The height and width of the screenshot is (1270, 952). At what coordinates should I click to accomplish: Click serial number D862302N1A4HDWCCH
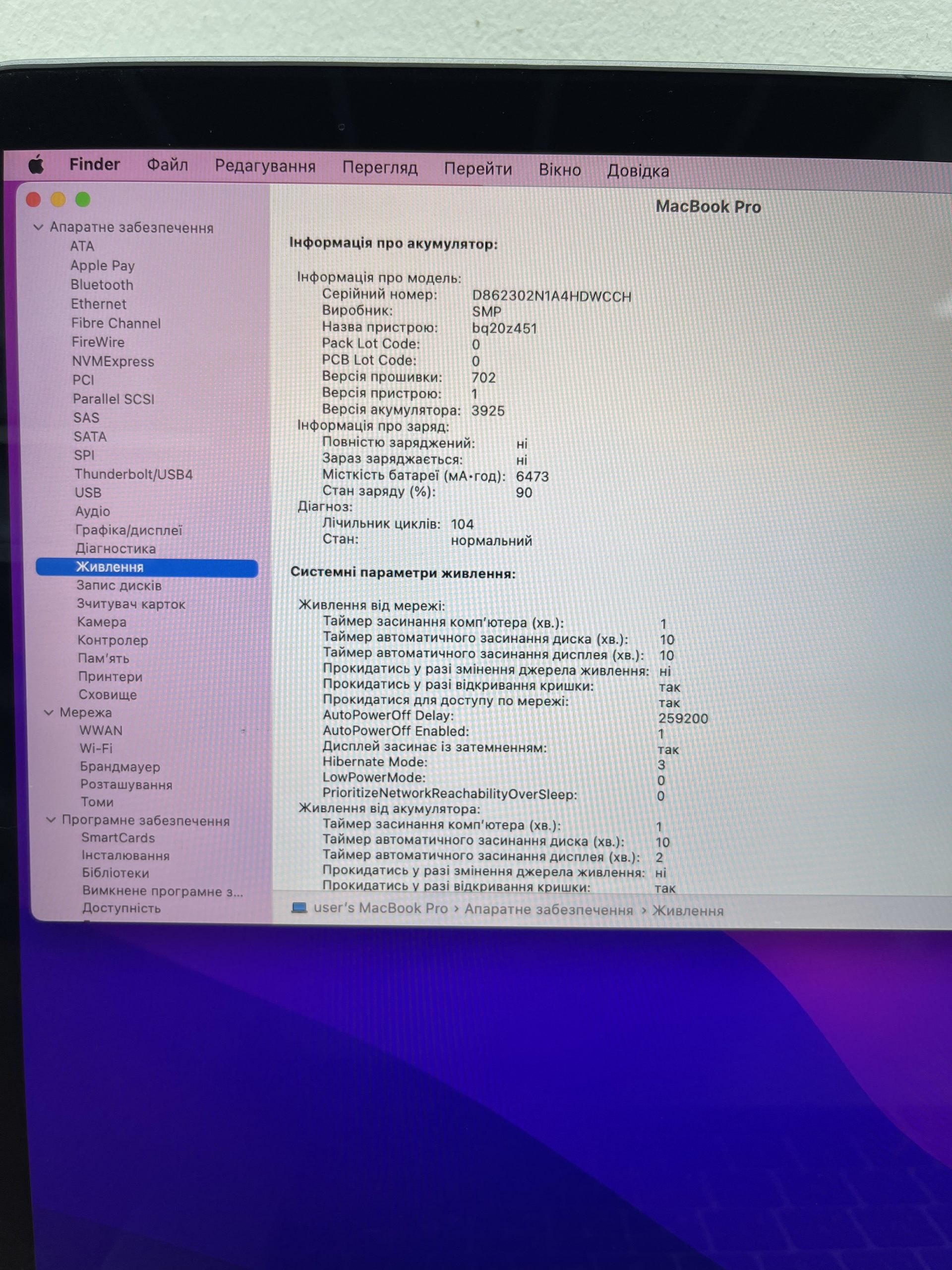pos(551,296)
